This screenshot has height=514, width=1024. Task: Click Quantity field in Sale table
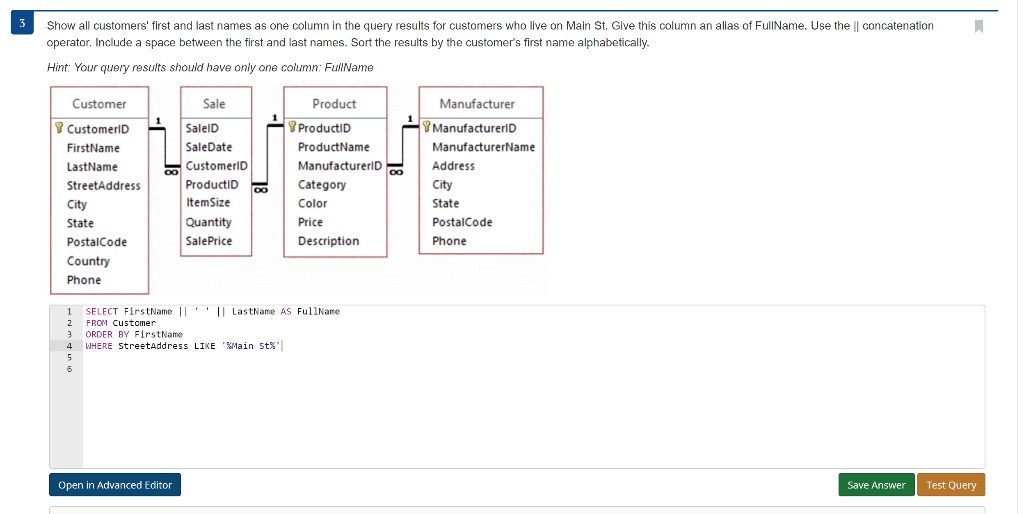coord(208,222)
